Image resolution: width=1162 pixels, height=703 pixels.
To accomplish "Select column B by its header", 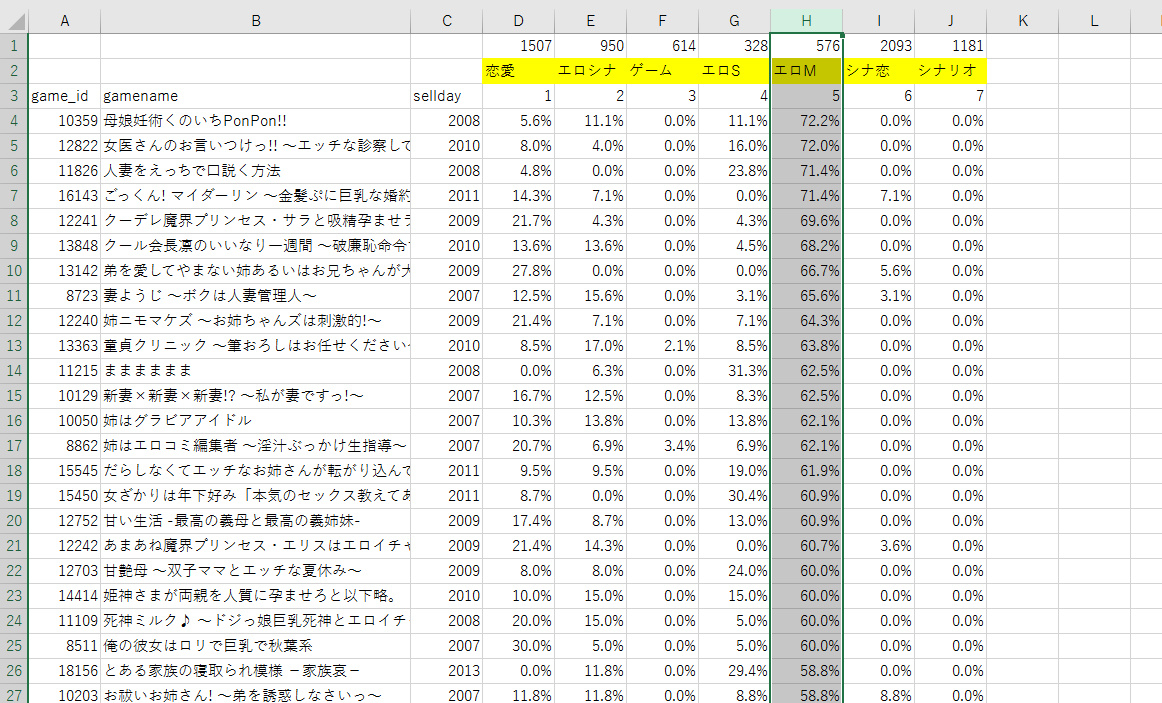I will (x=256, y=20).
